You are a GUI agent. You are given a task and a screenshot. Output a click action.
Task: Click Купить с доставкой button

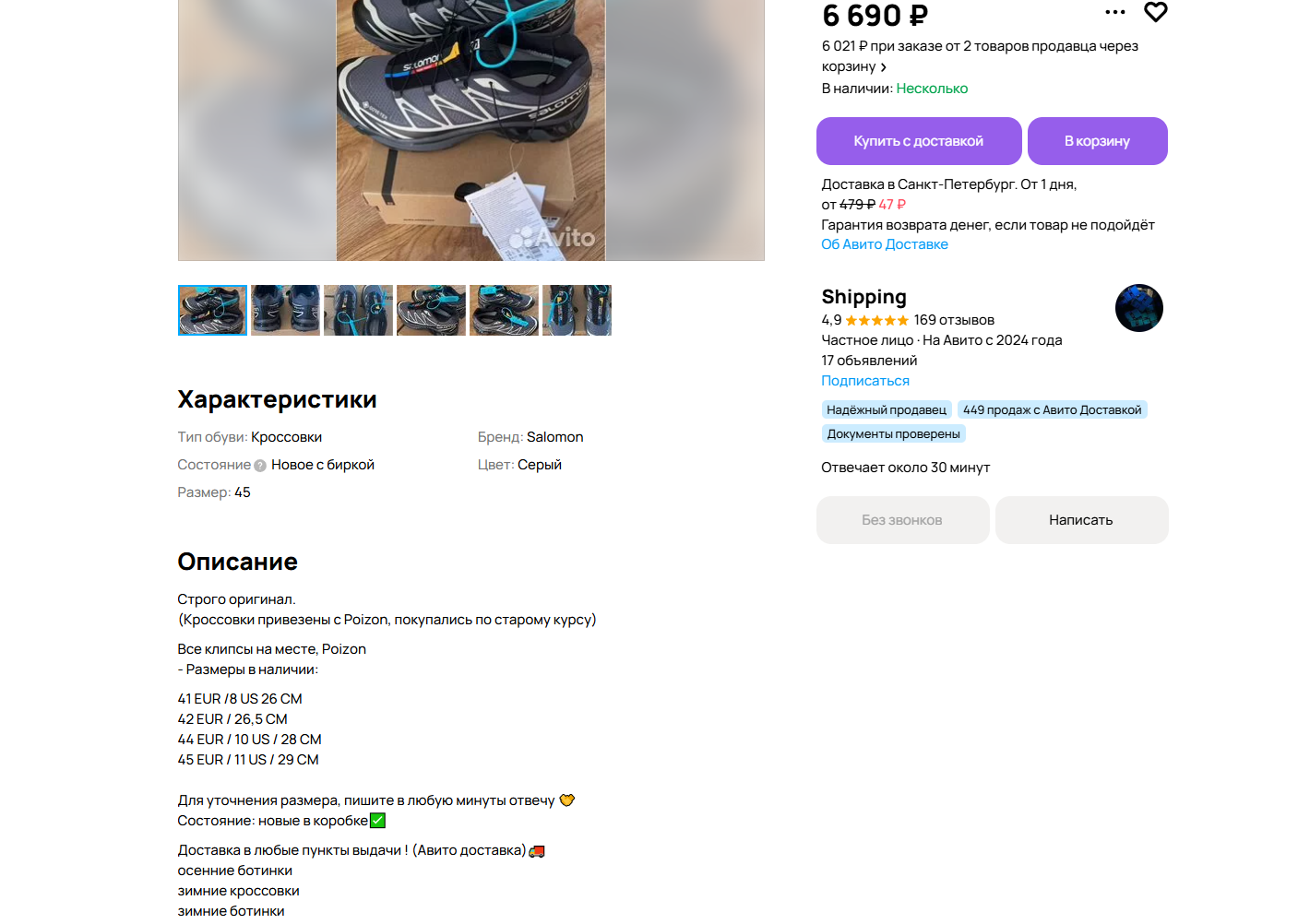pos(919,141)
